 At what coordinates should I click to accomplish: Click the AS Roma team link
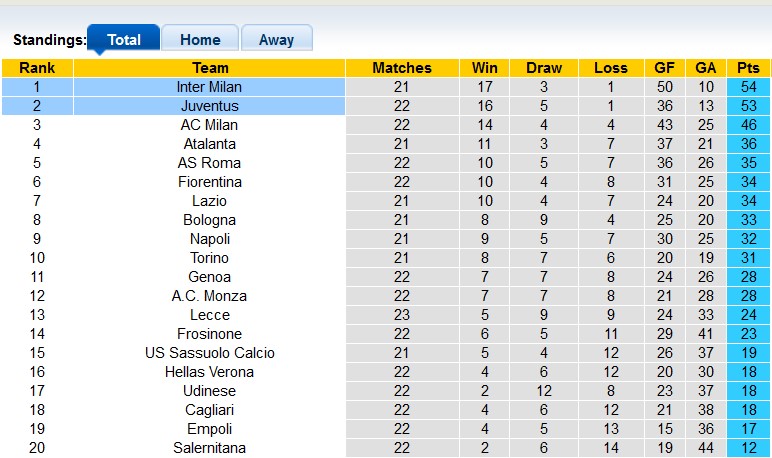(x=210, y=163)
